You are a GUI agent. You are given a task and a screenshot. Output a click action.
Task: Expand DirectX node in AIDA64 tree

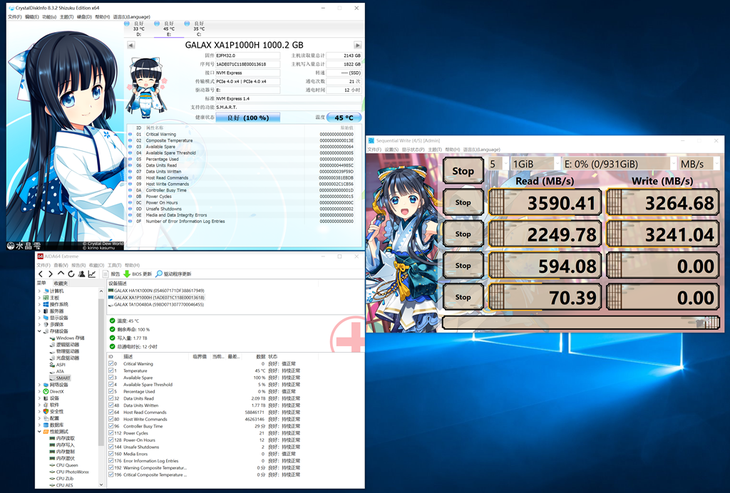coord(39,392)
